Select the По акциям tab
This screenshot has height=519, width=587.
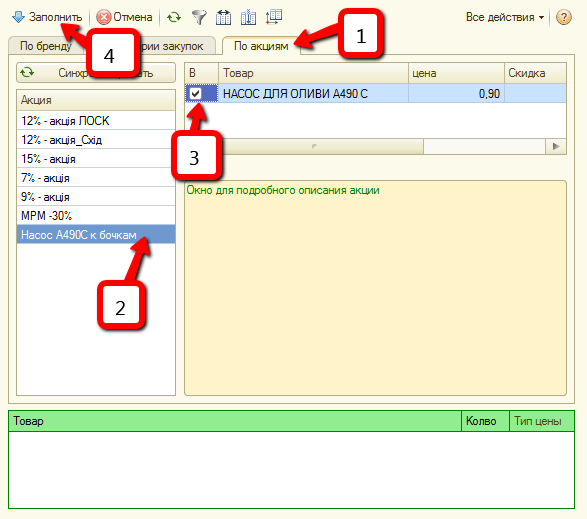coord(261,46)
